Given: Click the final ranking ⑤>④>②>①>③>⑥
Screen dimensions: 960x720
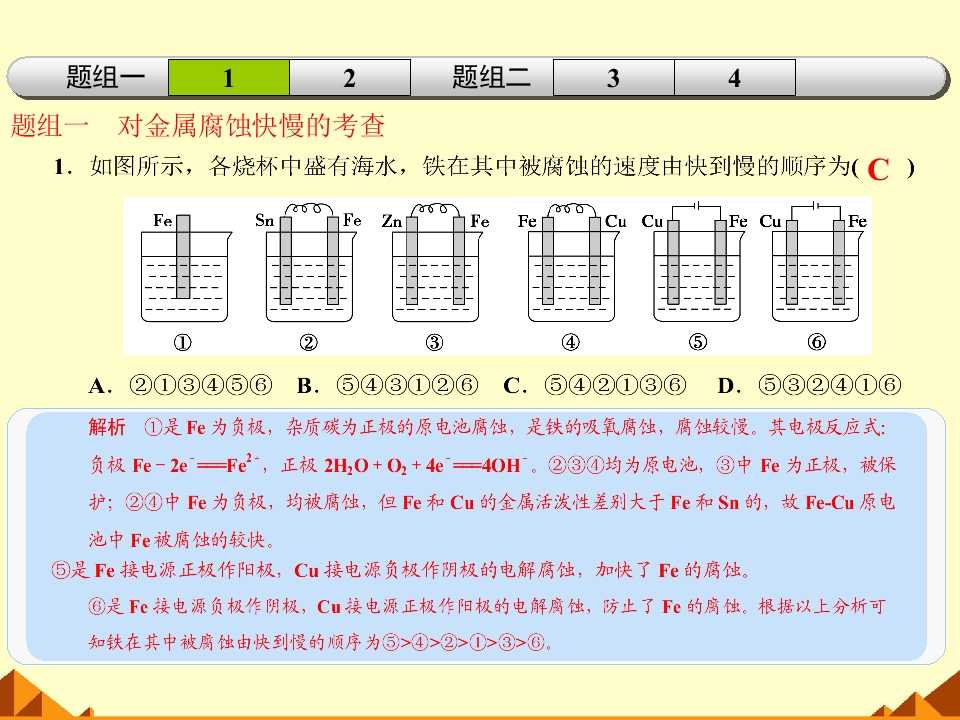Looking at the screenshot, I should pos(463,642).
